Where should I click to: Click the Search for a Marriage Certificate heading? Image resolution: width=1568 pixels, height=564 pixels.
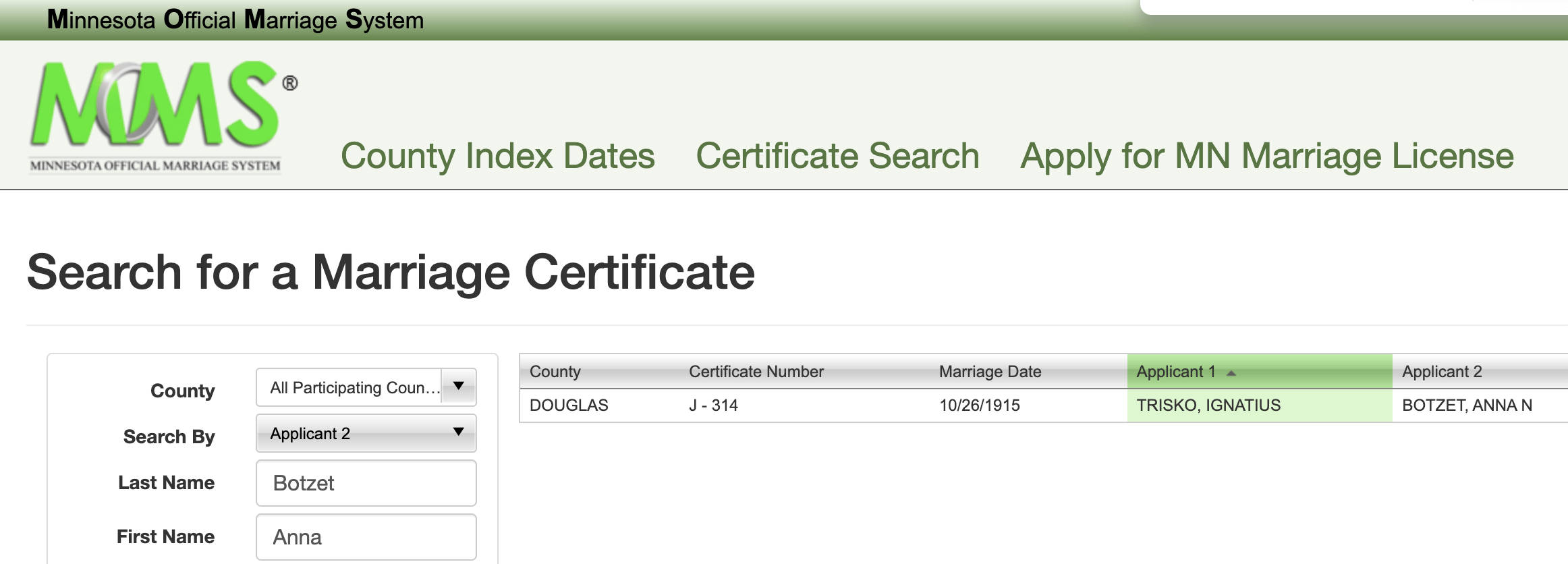[x=391, y=273]
